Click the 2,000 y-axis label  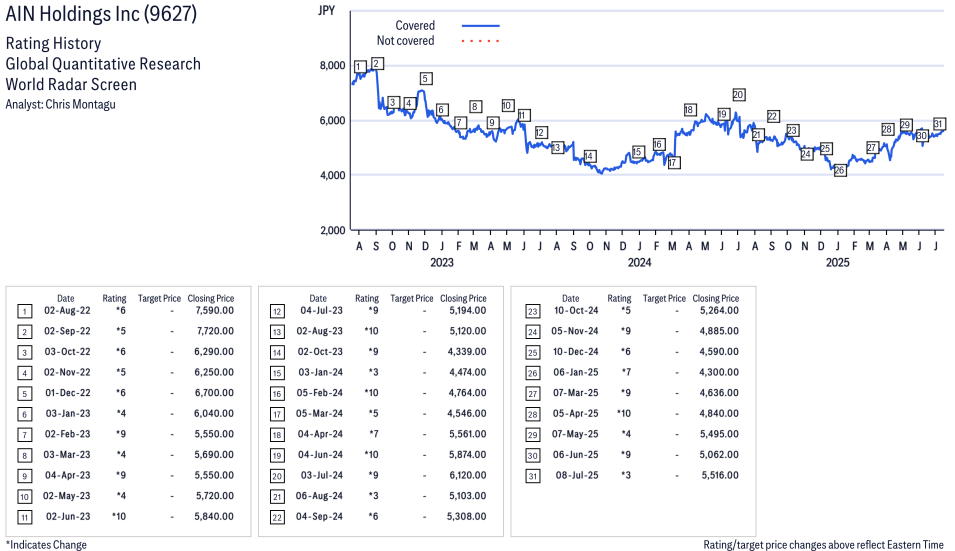pyautogui.click(x=333, y=230)
